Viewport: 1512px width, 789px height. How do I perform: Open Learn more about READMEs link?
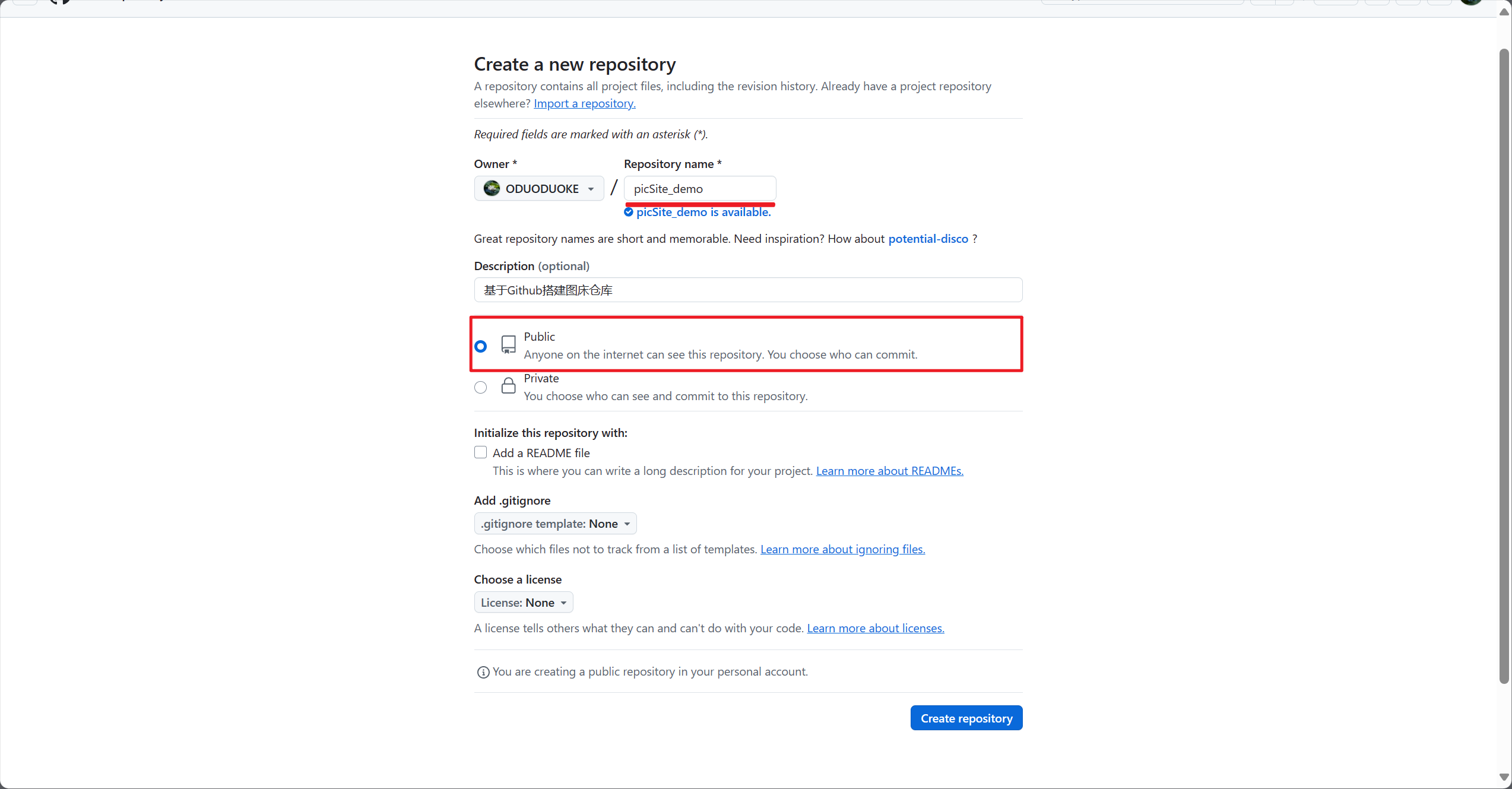click(890, 471)
